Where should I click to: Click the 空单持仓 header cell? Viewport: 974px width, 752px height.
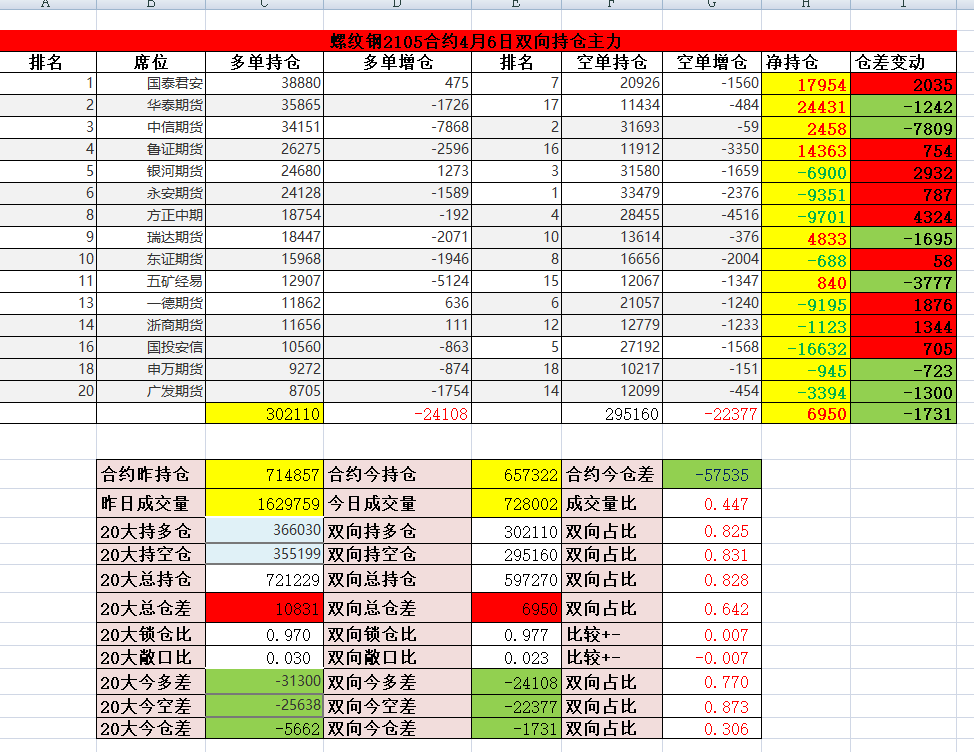611,62
